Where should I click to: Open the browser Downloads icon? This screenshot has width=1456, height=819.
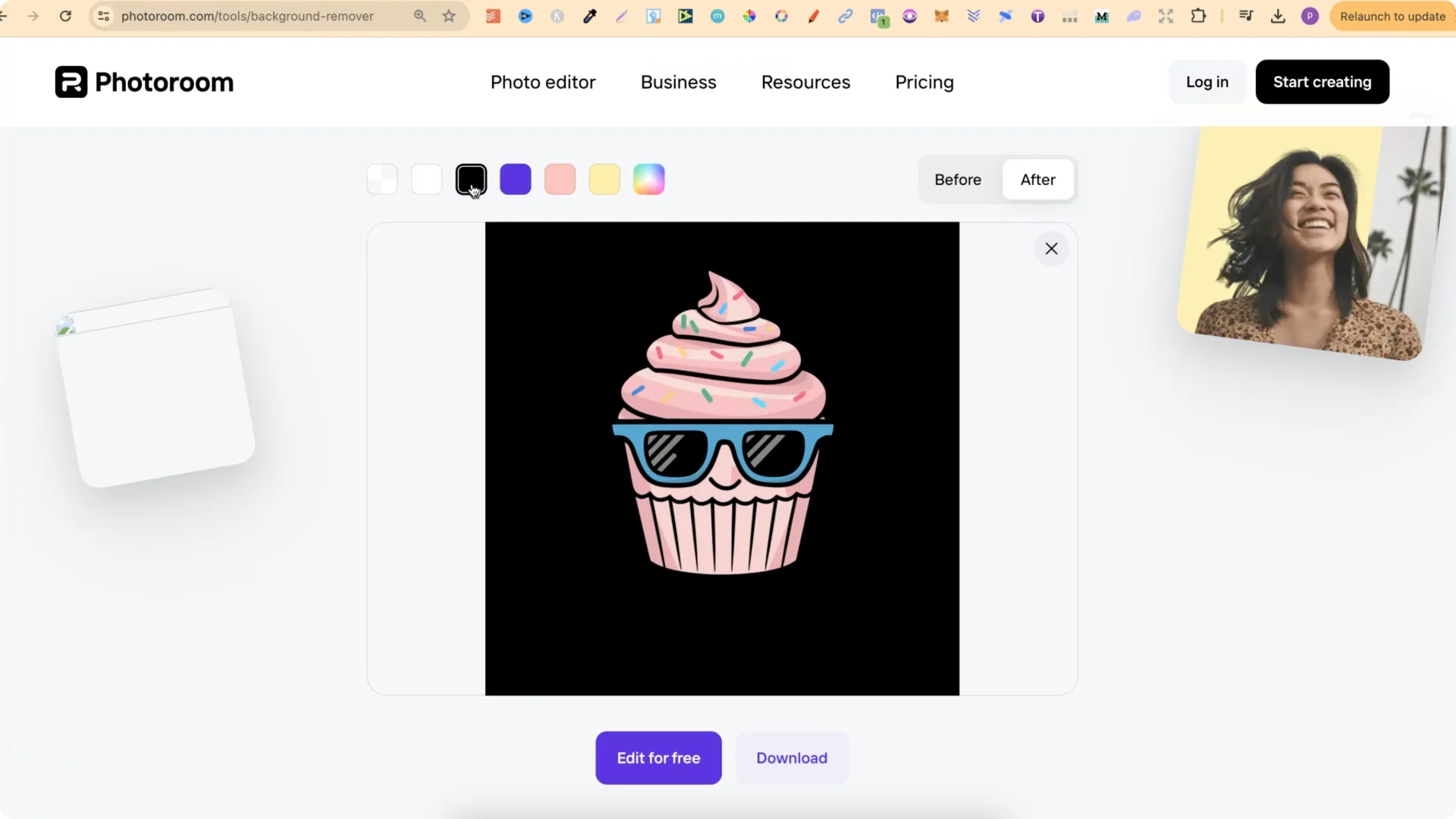(x=1279, y=16)
